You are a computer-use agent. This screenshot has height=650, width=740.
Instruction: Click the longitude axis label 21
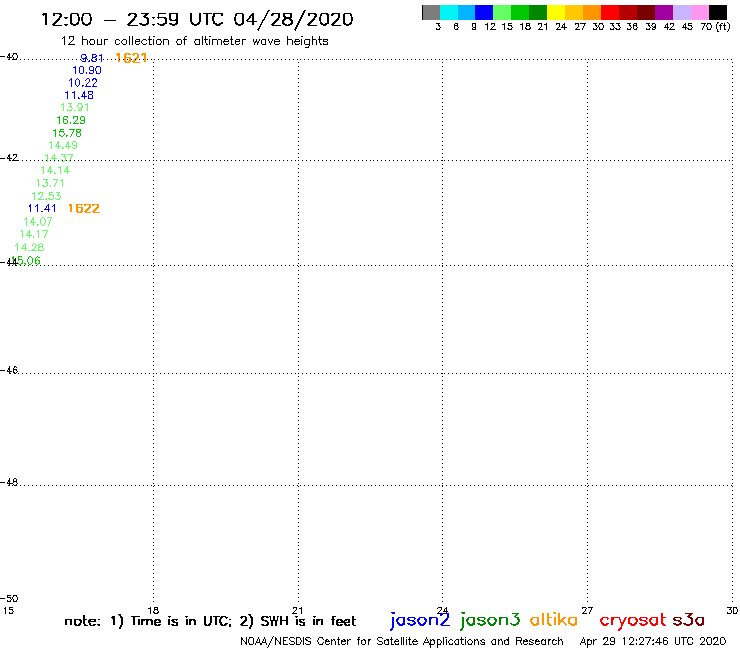coord(297,610)
